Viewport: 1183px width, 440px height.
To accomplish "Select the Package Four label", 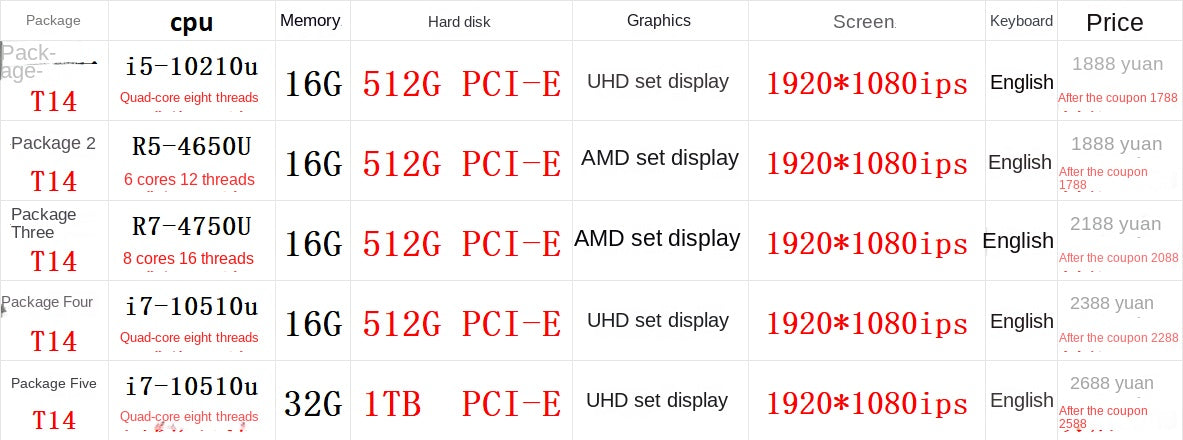I will click(48, 302).
